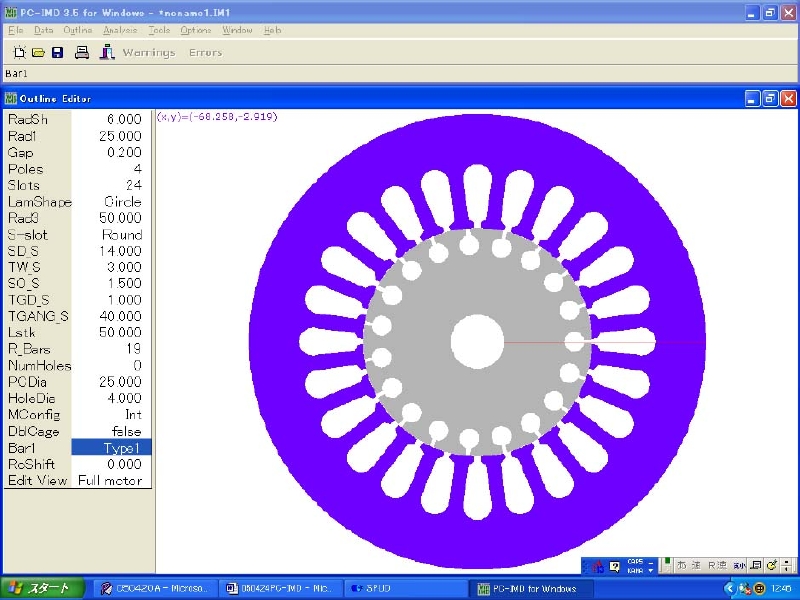This screenshot has width=800, height=600.
Task: Click PC-IMD for Windows taskbar button
Action: pyautogui.click(x=531, y=589)
